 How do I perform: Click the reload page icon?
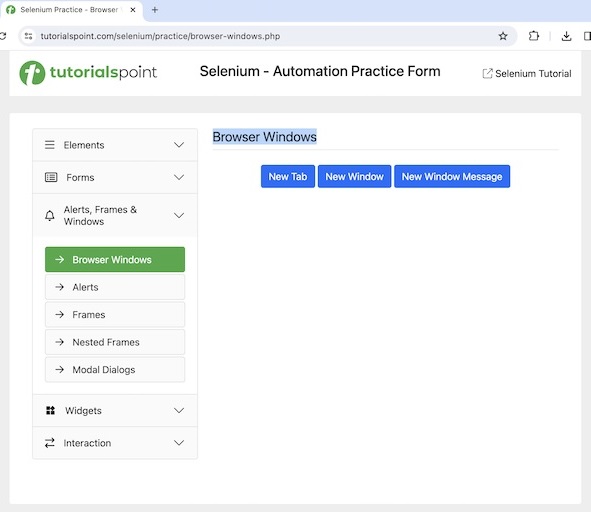tap(3, 36)
